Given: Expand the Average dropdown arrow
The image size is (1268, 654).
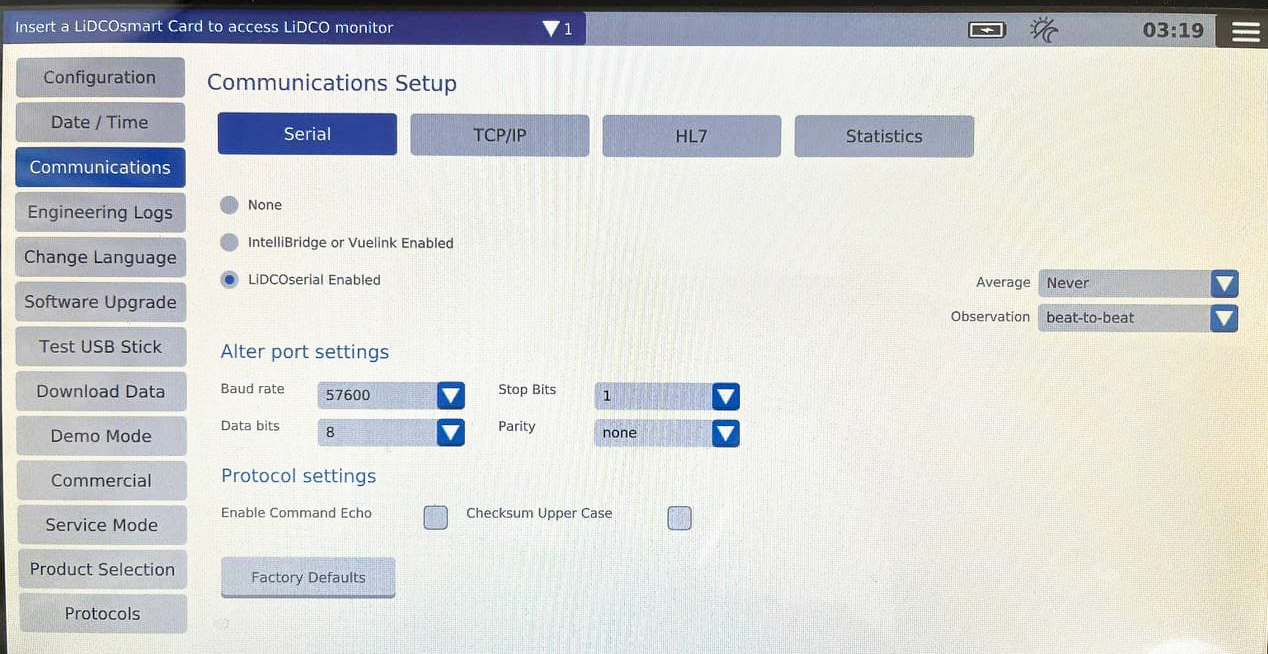Looking at the screenshot, I should coord(1224,284).
